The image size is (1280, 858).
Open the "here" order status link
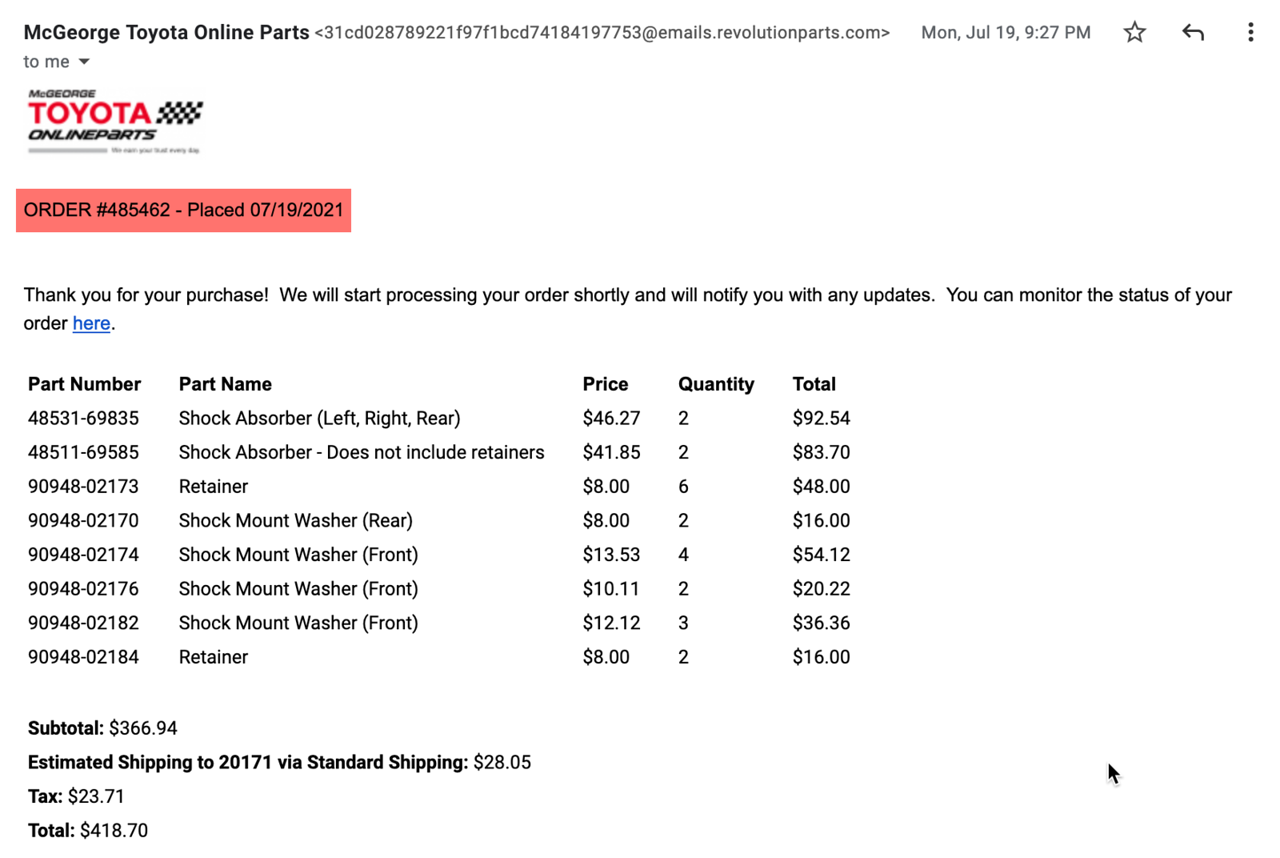tap(91, 323)
